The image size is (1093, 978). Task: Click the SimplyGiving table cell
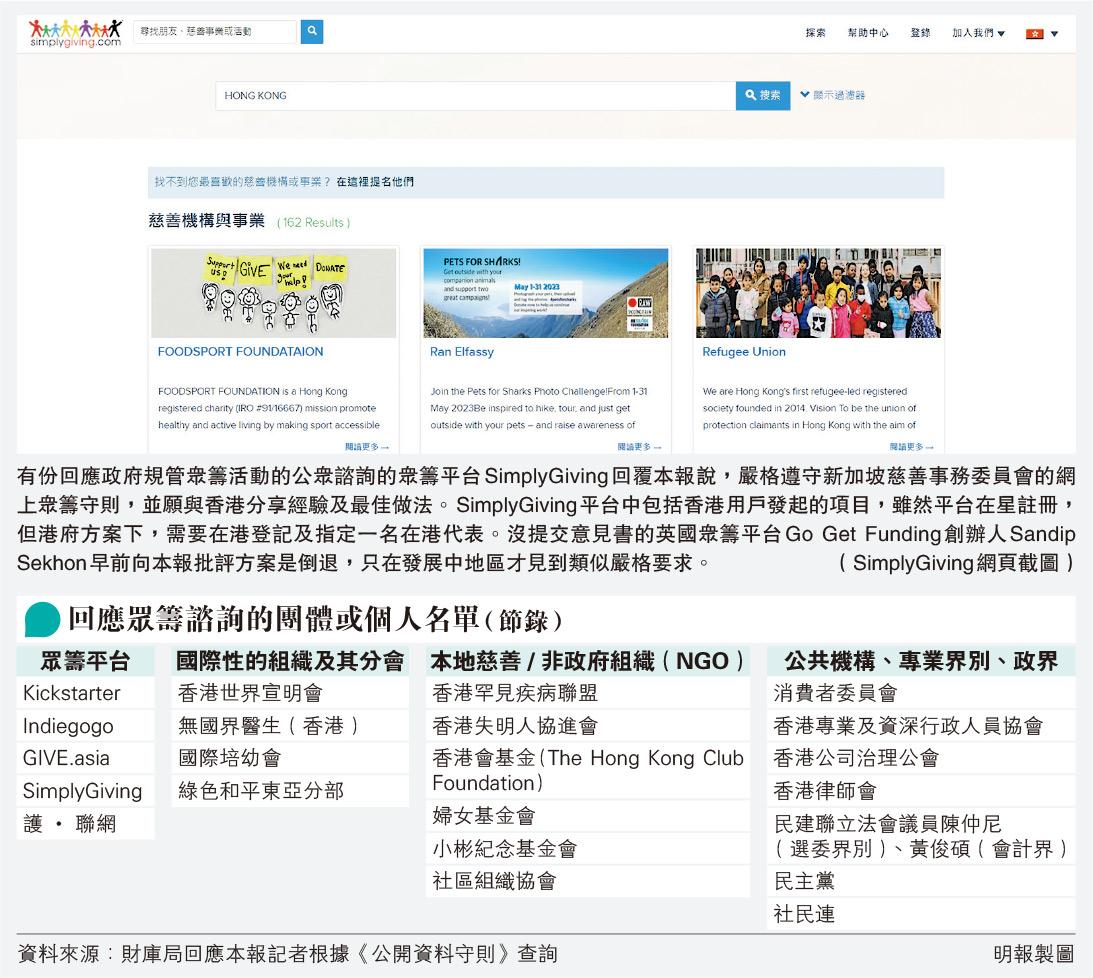(85, 790)
